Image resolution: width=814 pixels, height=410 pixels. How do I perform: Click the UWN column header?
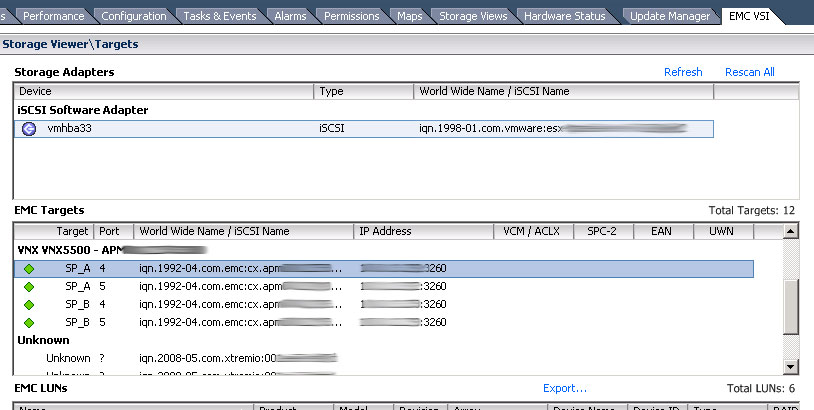coord(723,231)
